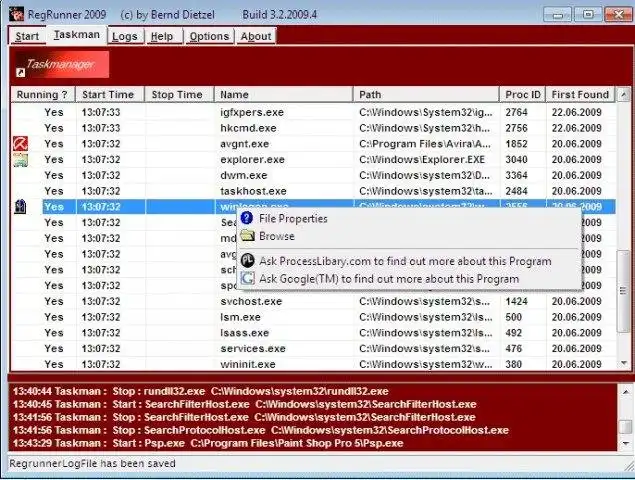Image resolution: width=635 pixels, height=480 pixels.
Task: Click the RegRunner app icon in title bar
Action: tap(17, 15)
